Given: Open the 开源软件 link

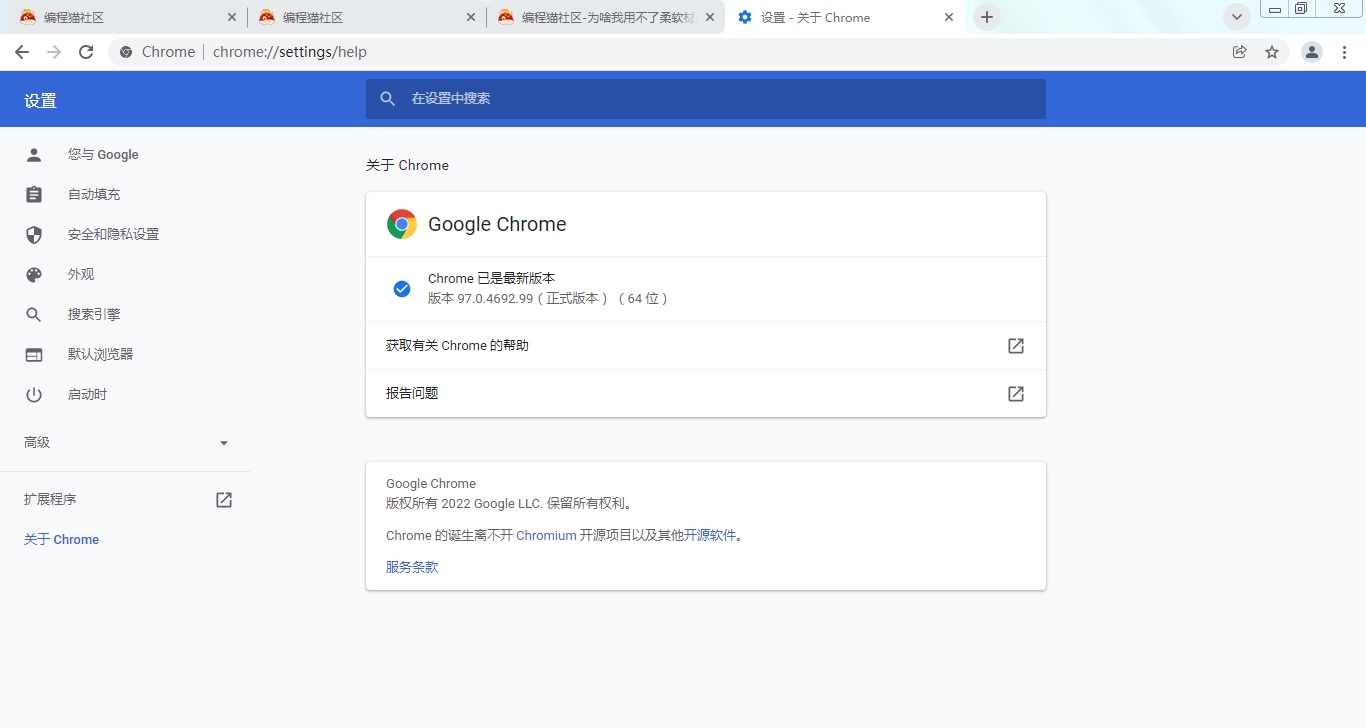Looking at the screenshot, I should (x=710, y=536).
